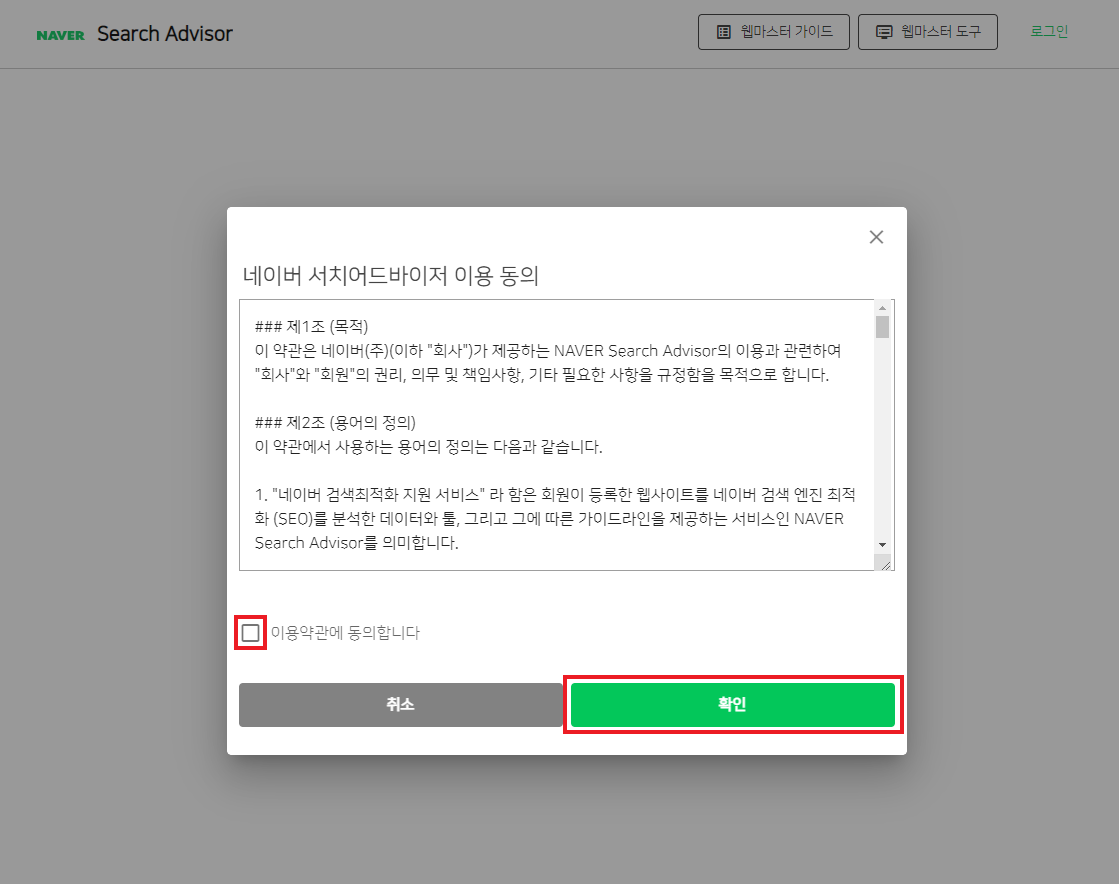Click the monitor icon in 웹마스터 도구
The width and height of the screenshot is (1119, 884).
[884, 32]
